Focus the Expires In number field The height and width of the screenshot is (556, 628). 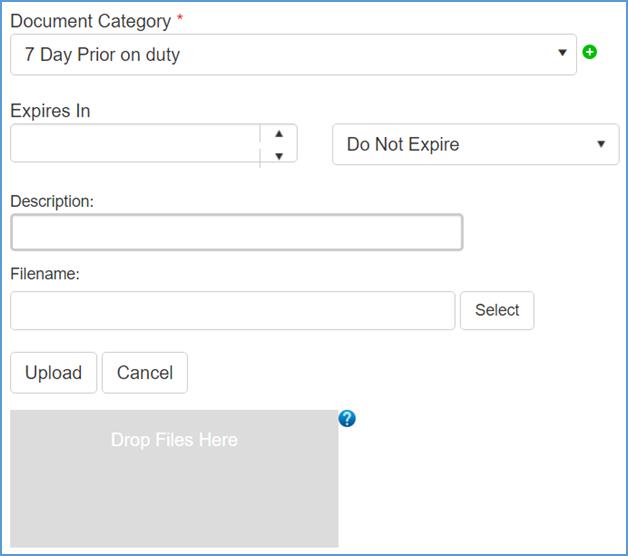(135, 144)
